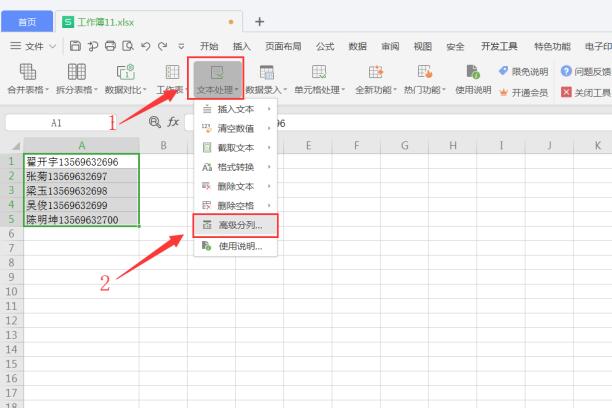This screenshot has width=612, height=408.
Task: Switch to the 公式 ribbon tab
Action: tap(325, 46)
